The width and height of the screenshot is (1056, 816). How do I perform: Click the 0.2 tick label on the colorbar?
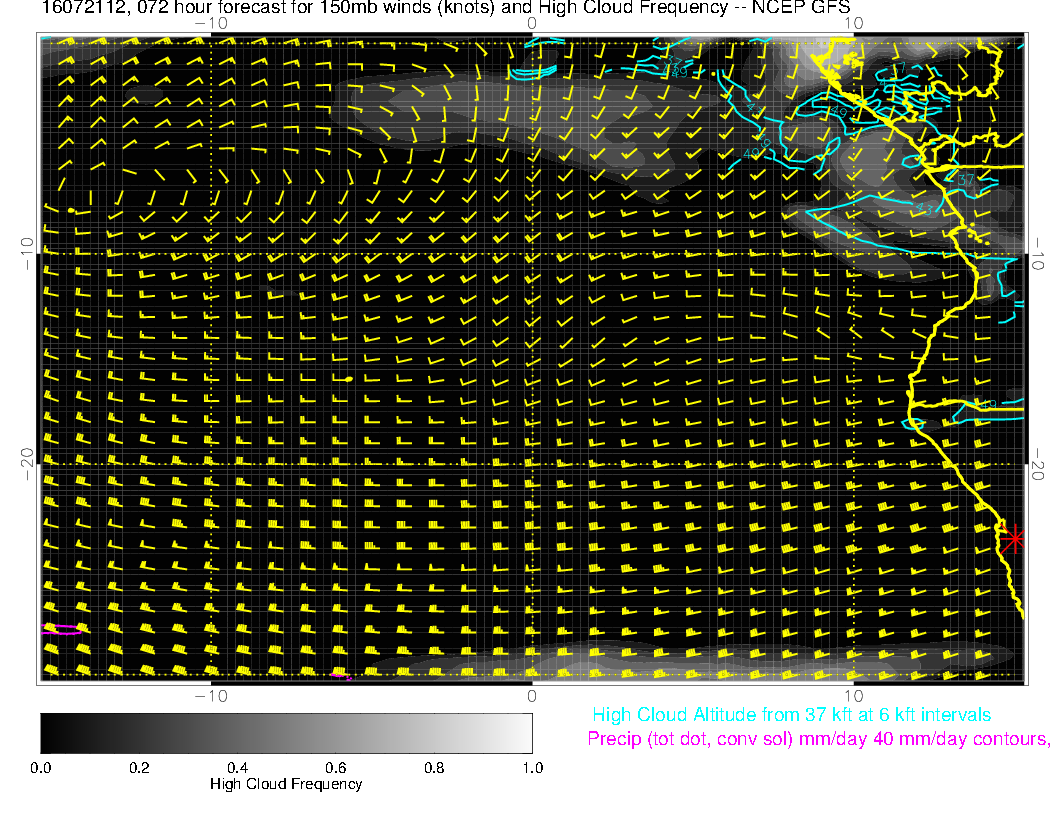139,767
